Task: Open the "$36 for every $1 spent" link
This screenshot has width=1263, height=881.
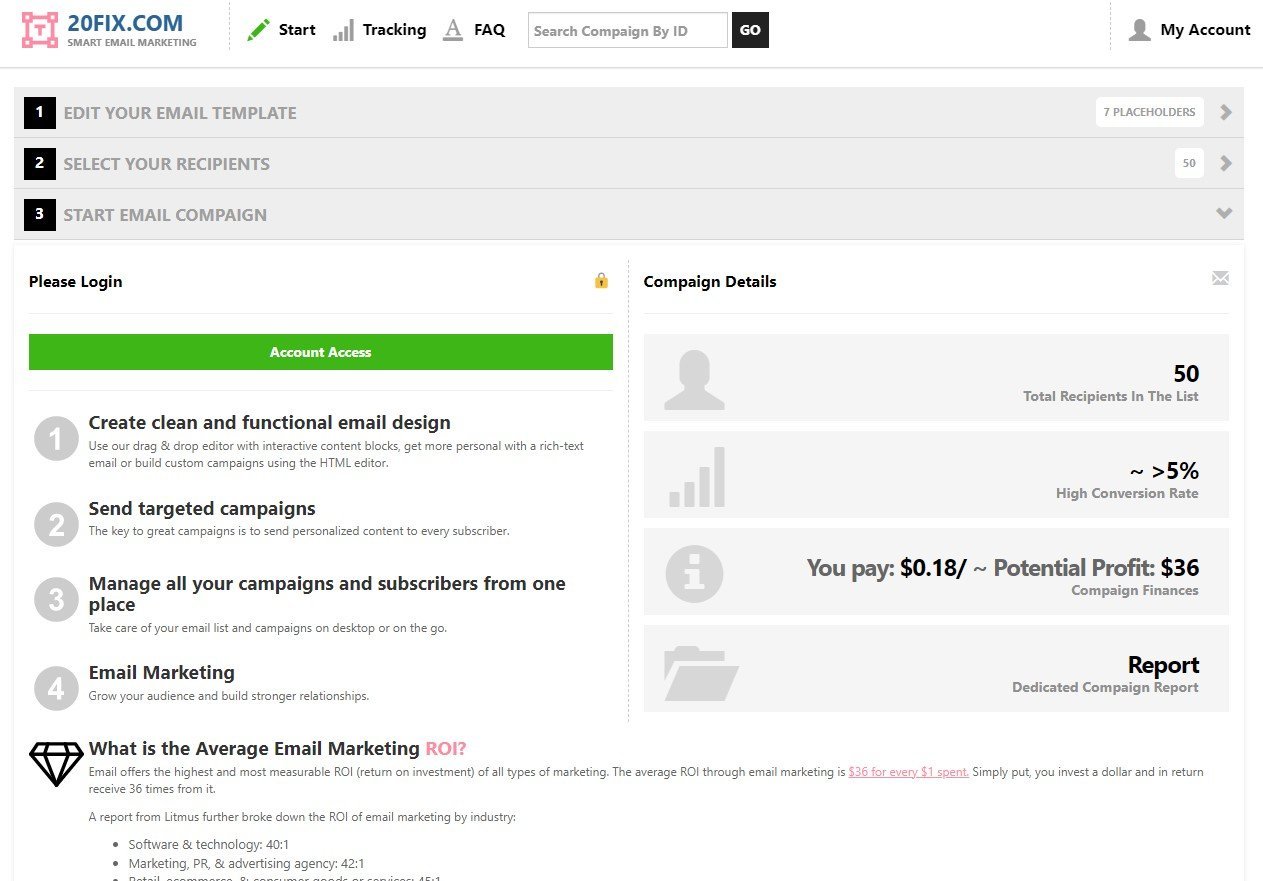Action: point(908,772)
